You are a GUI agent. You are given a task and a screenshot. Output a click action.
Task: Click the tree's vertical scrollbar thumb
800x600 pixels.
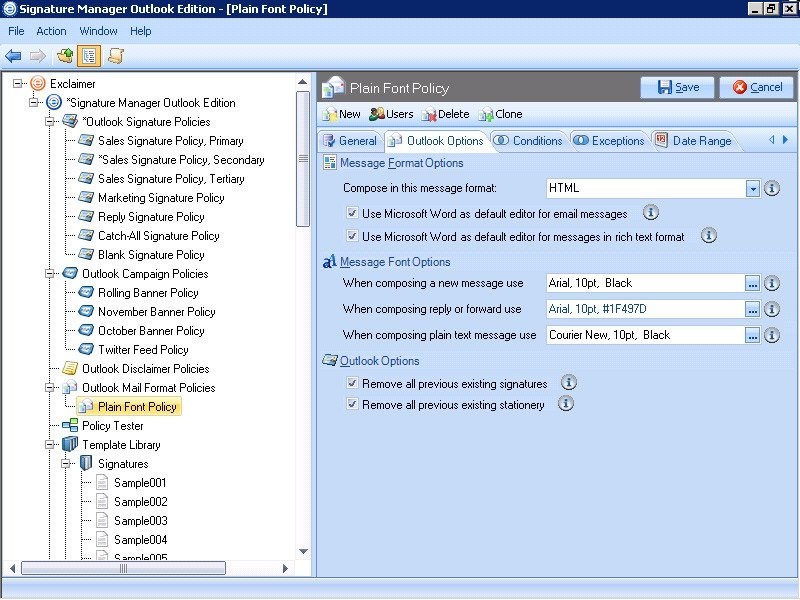click(x=303, y=159)
